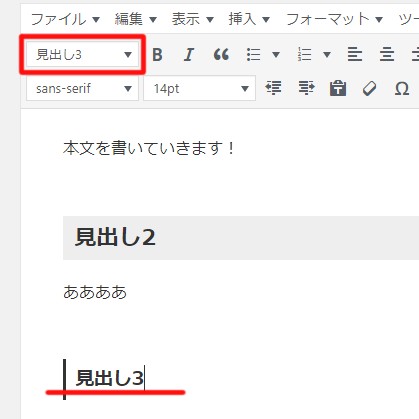
Task: Clear formatting with eraser icon
Action: [x=369, y=88]
